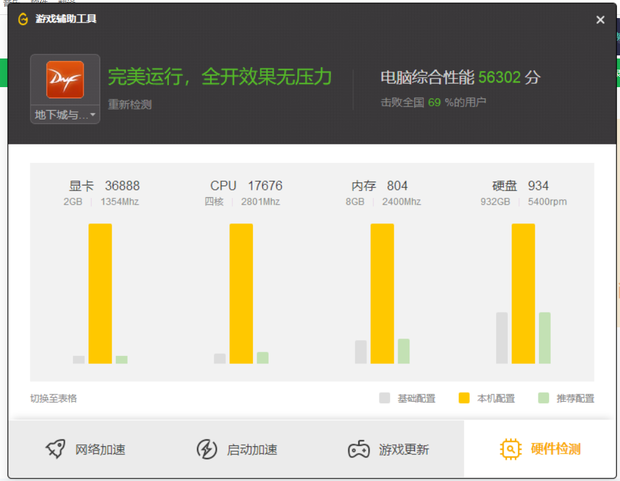Click the green 推荐配置 legend swatch
Viewport: 620px width, 481px height.
pyautogui.click(x=543, y=398)
